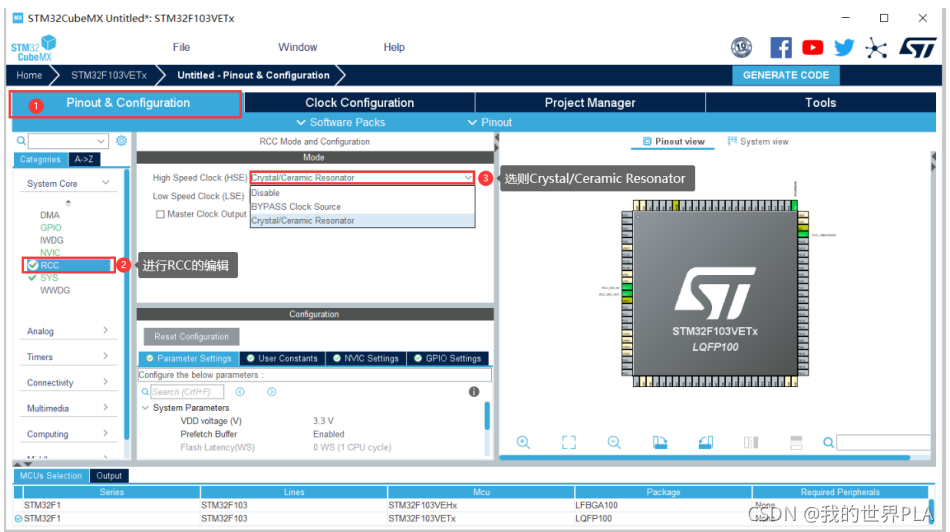Open the Facebook icon link
Viewport: 950px width, 532px height.
click(x=780, y=47)
